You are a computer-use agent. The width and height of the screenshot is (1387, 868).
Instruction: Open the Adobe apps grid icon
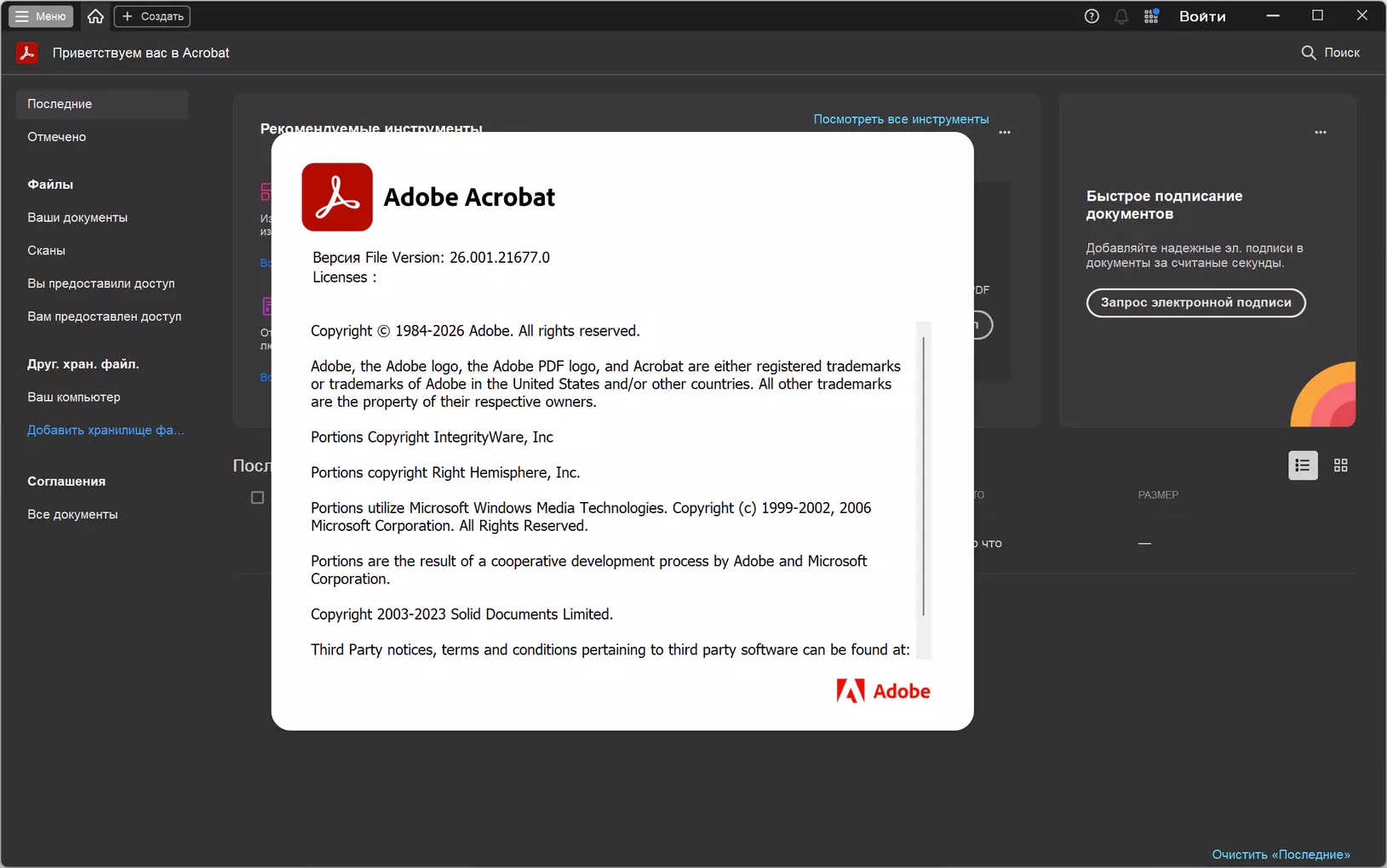click(x=1151, y=16)
